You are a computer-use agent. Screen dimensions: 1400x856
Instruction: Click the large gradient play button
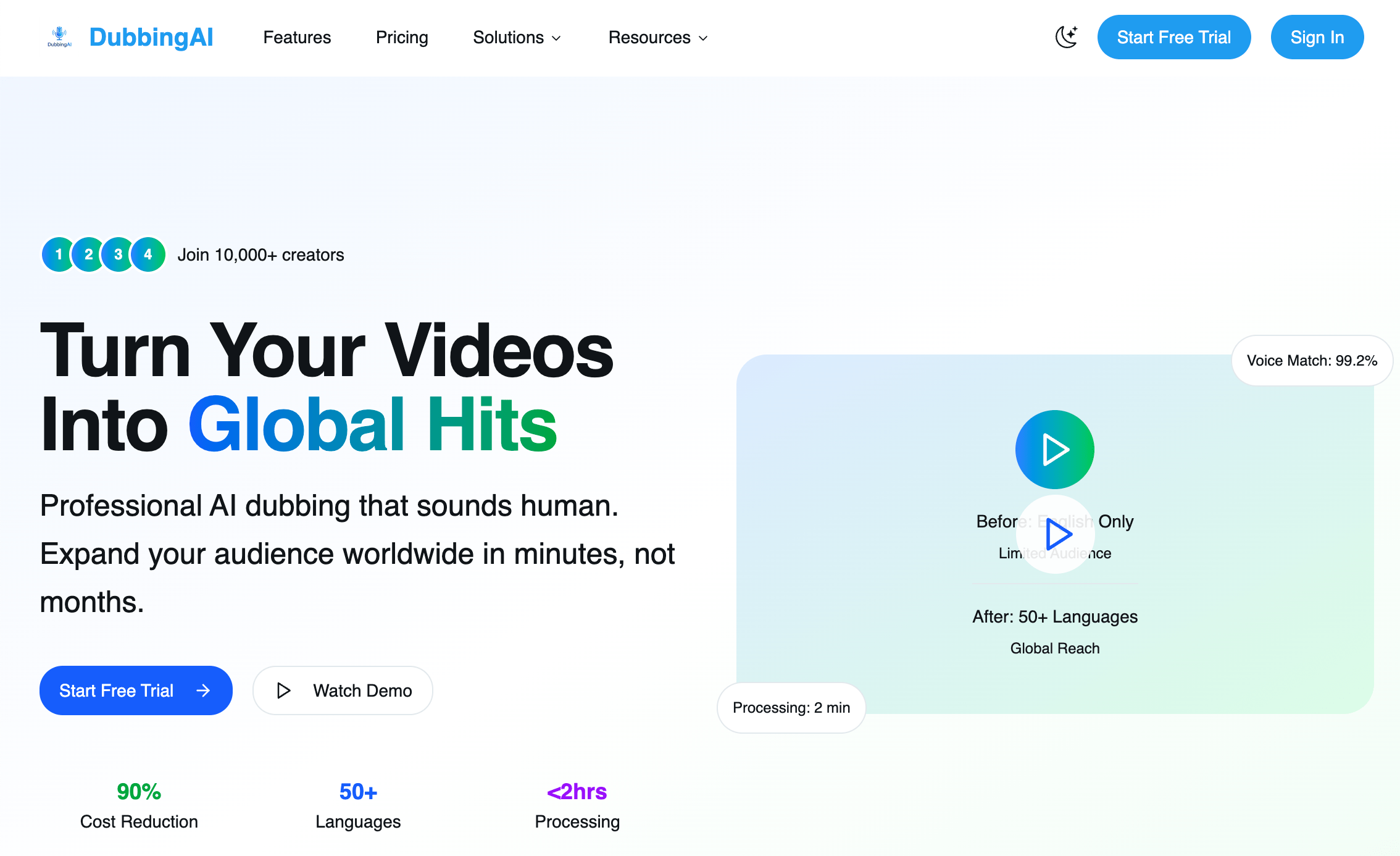[1054, 449]
